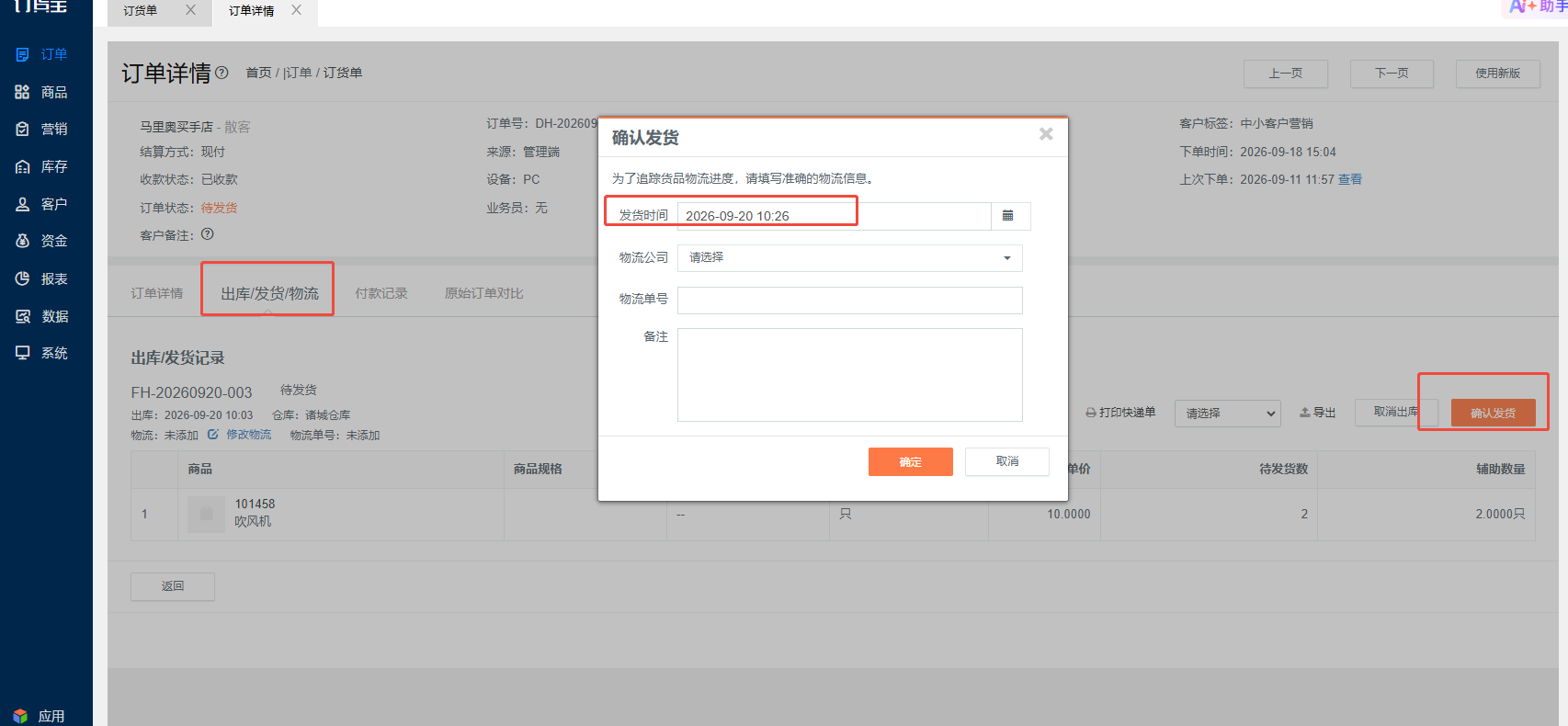This screenshot has height=726, width=1568.
Task: Click the 修改物流 link
Action: (x=249, y=435)
